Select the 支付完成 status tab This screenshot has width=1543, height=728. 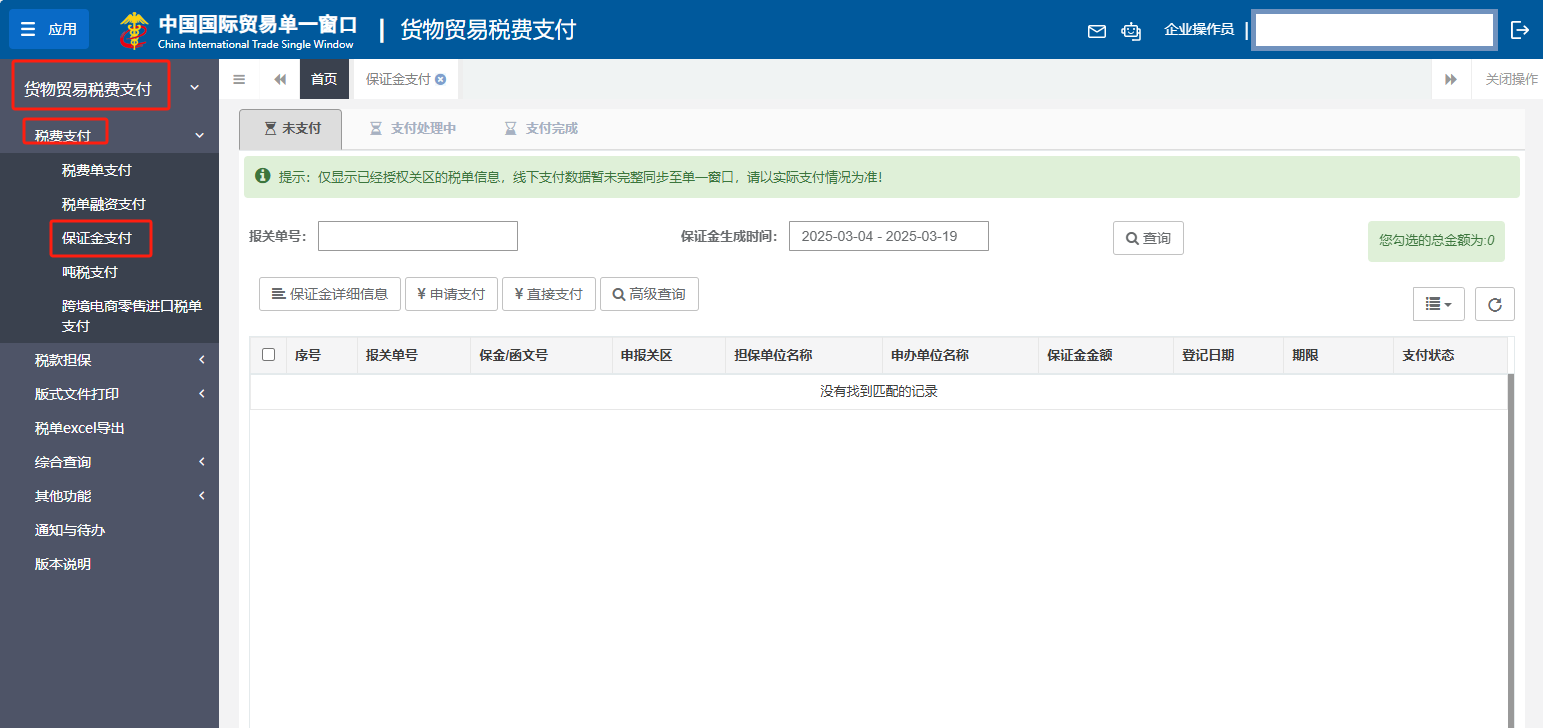pos(540,129)
